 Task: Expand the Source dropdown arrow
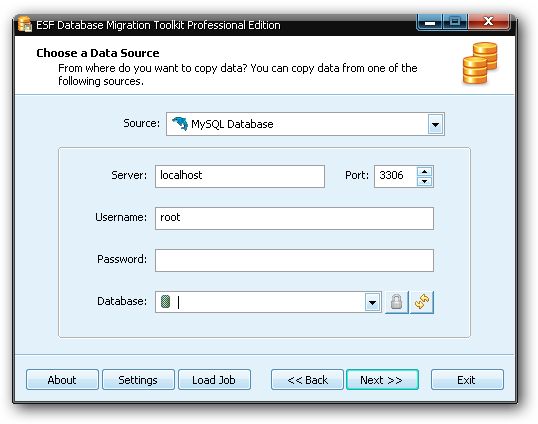pyautogui.click(x=436, y=124)
